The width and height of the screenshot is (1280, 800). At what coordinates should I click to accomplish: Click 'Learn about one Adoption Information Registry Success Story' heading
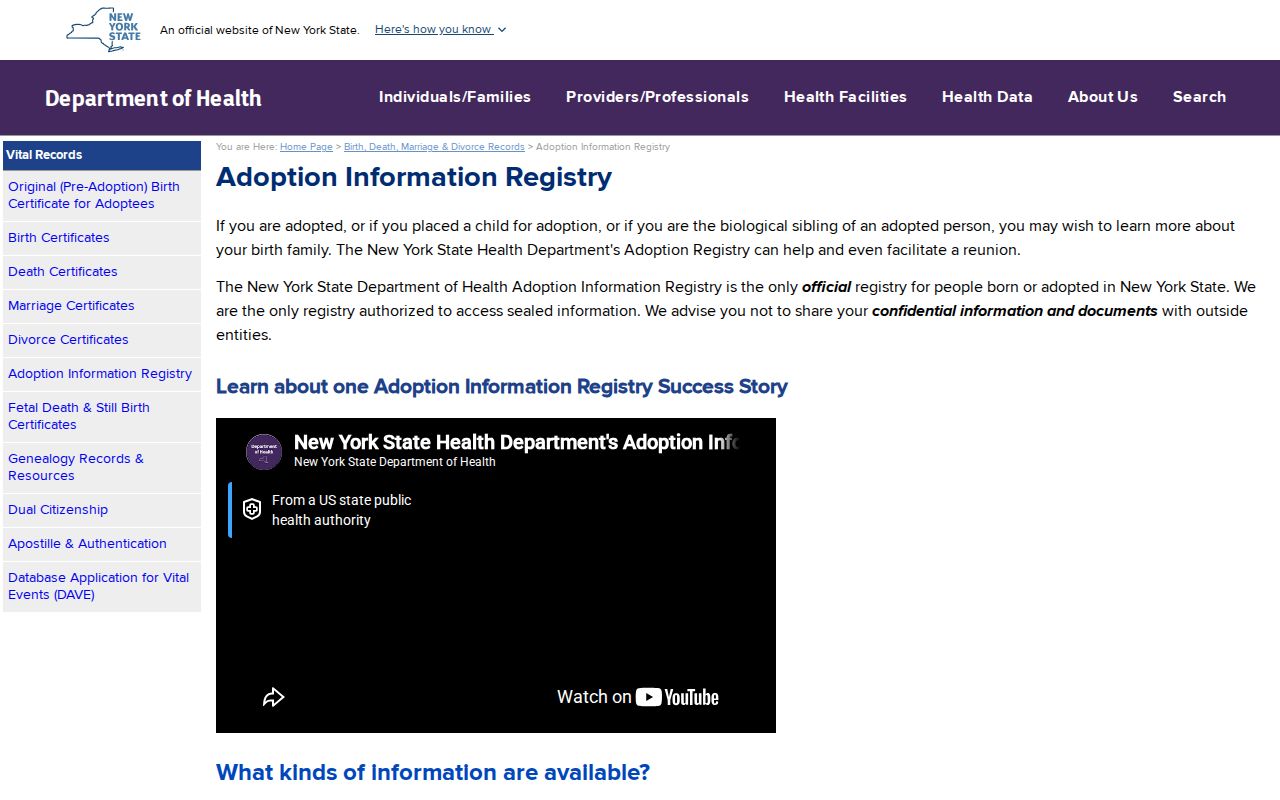click(502, 387)
